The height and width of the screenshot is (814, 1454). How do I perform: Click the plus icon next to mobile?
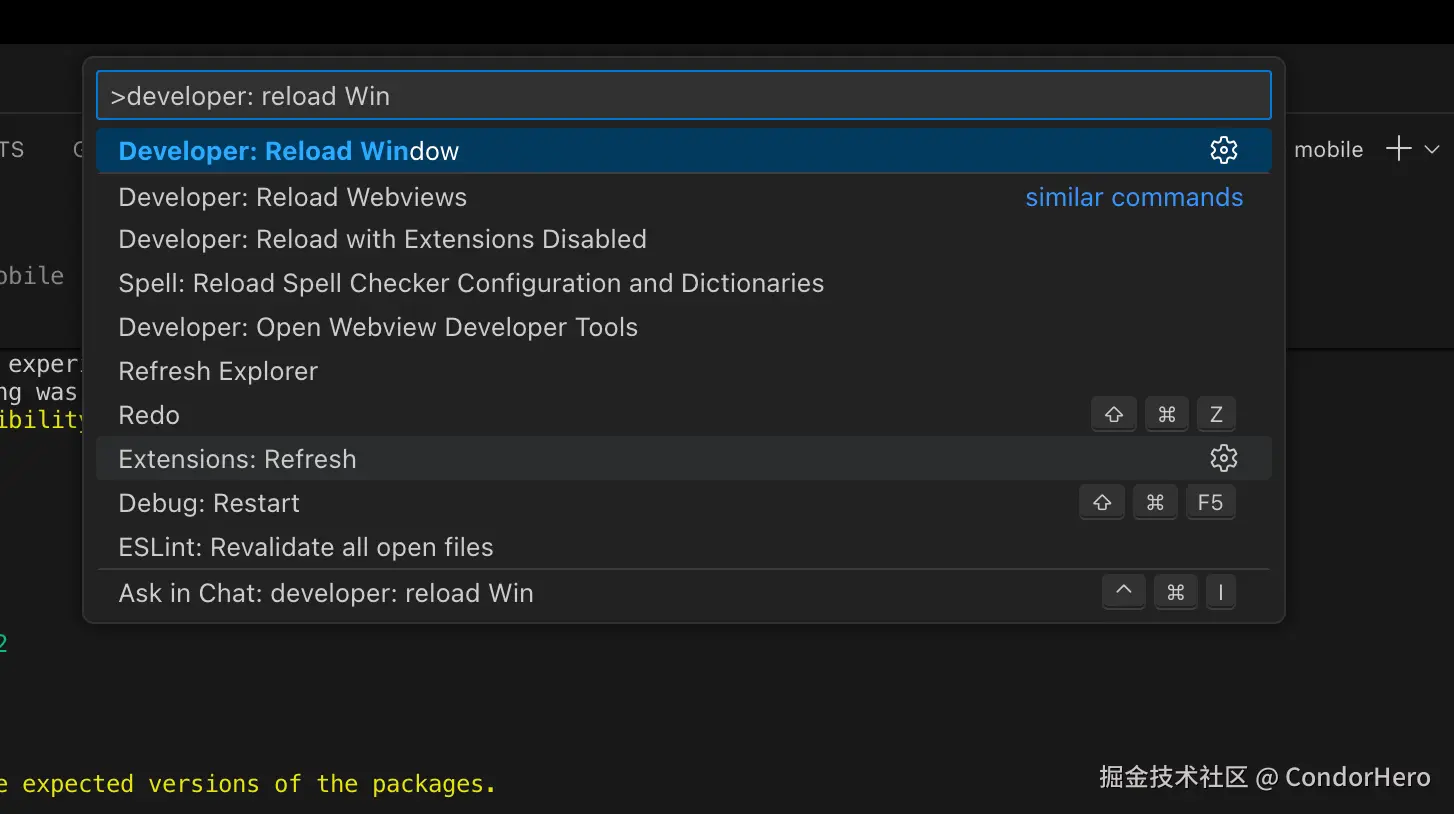pyautogui.click(x=1398, y=149)
